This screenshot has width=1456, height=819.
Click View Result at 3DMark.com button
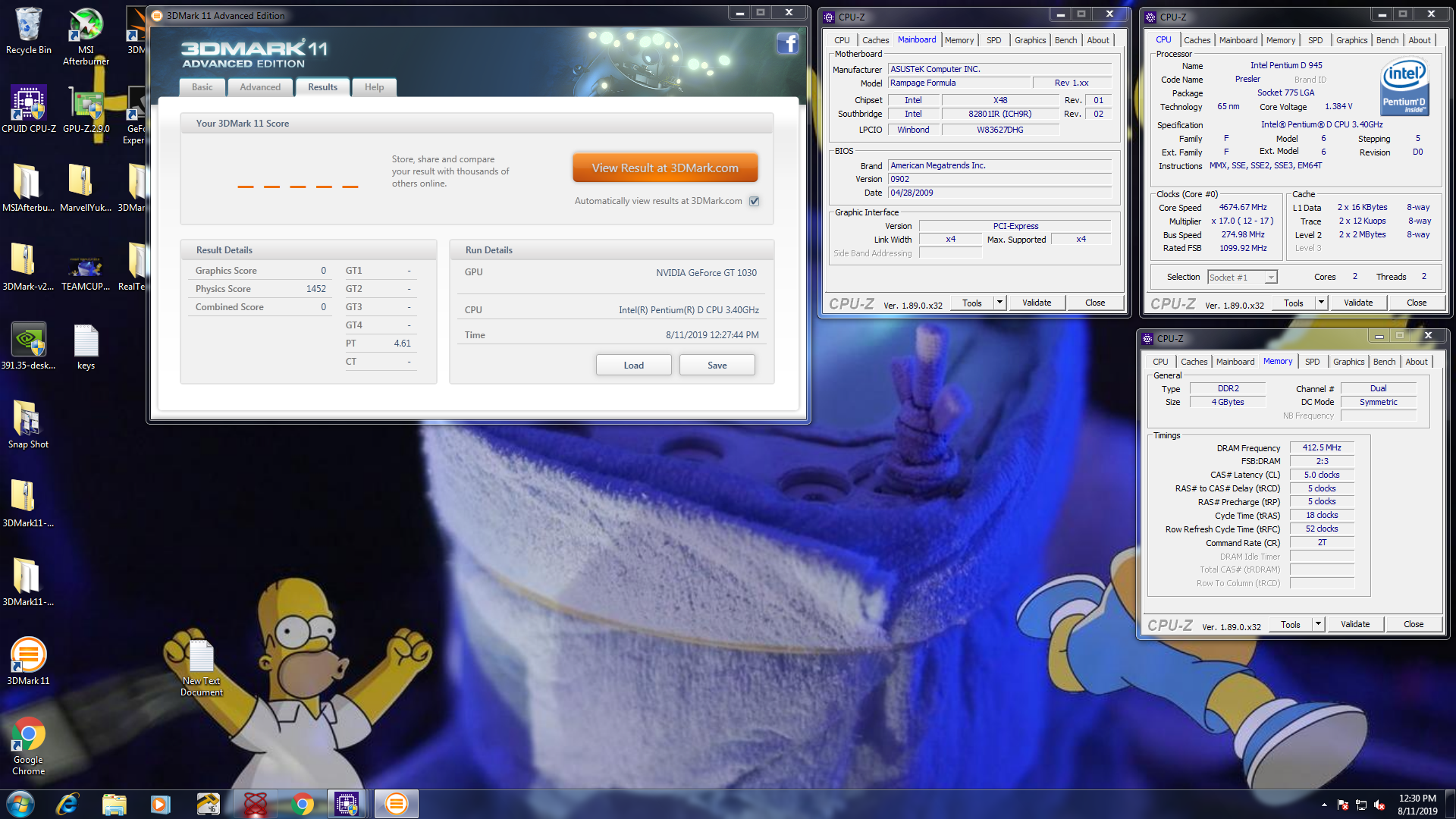665,168
